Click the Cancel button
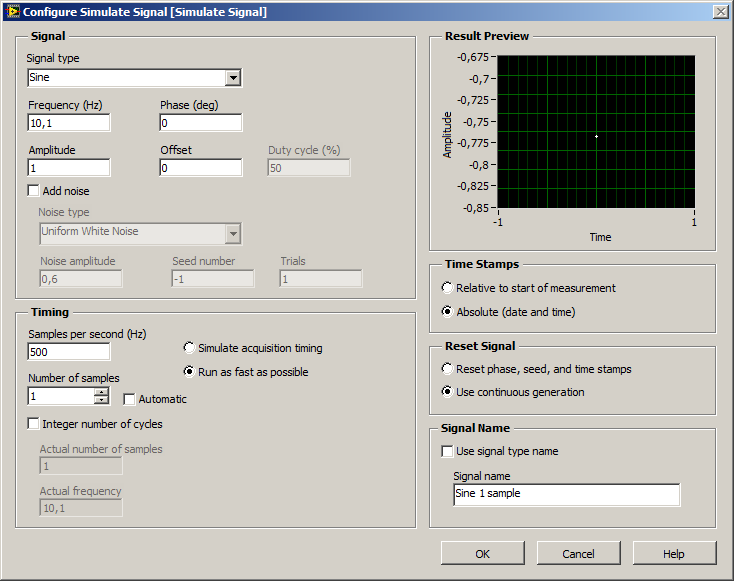 pyautogui.click(x=579, y=553)
